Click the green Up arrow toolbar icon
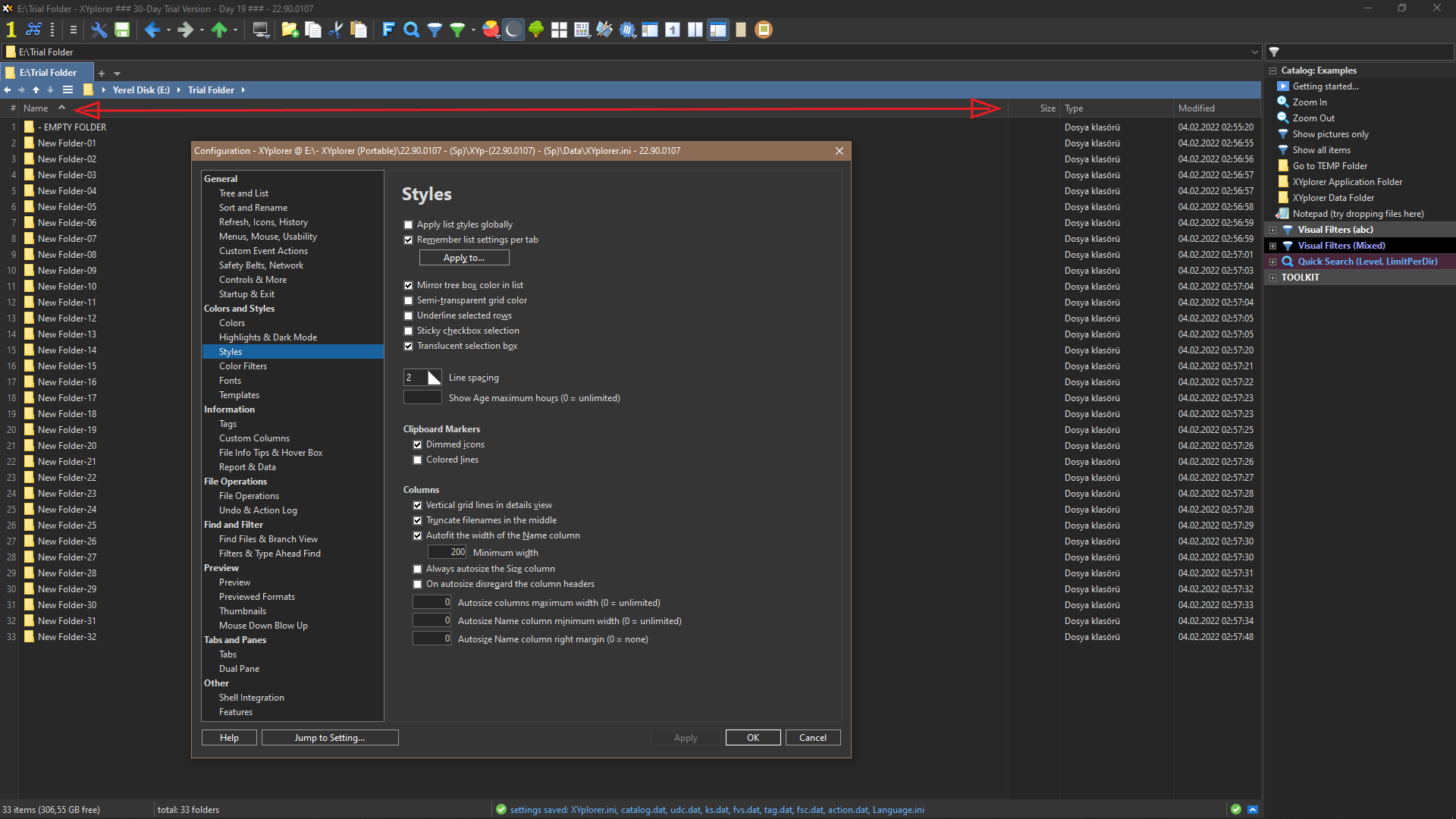 pyautogui.click(x=219, y=30)
